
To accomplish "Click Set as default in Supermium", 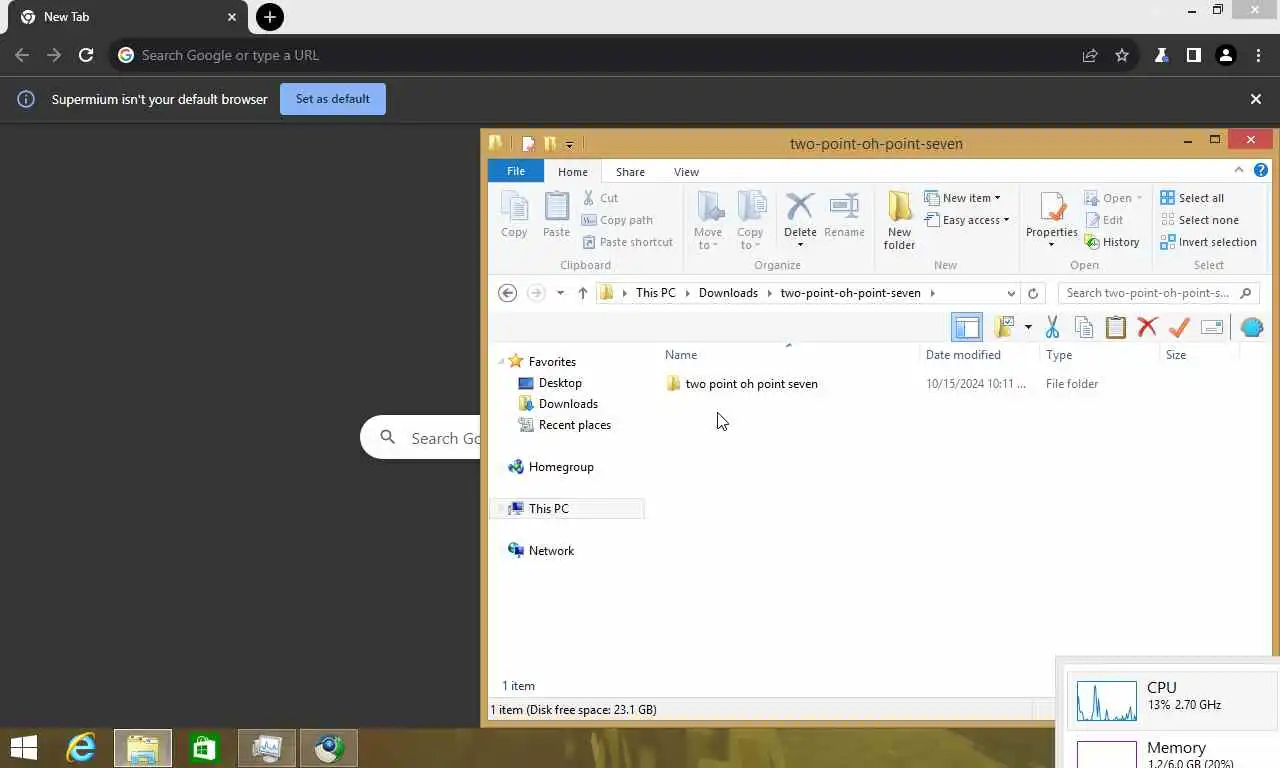I will (x=333, y=99).
